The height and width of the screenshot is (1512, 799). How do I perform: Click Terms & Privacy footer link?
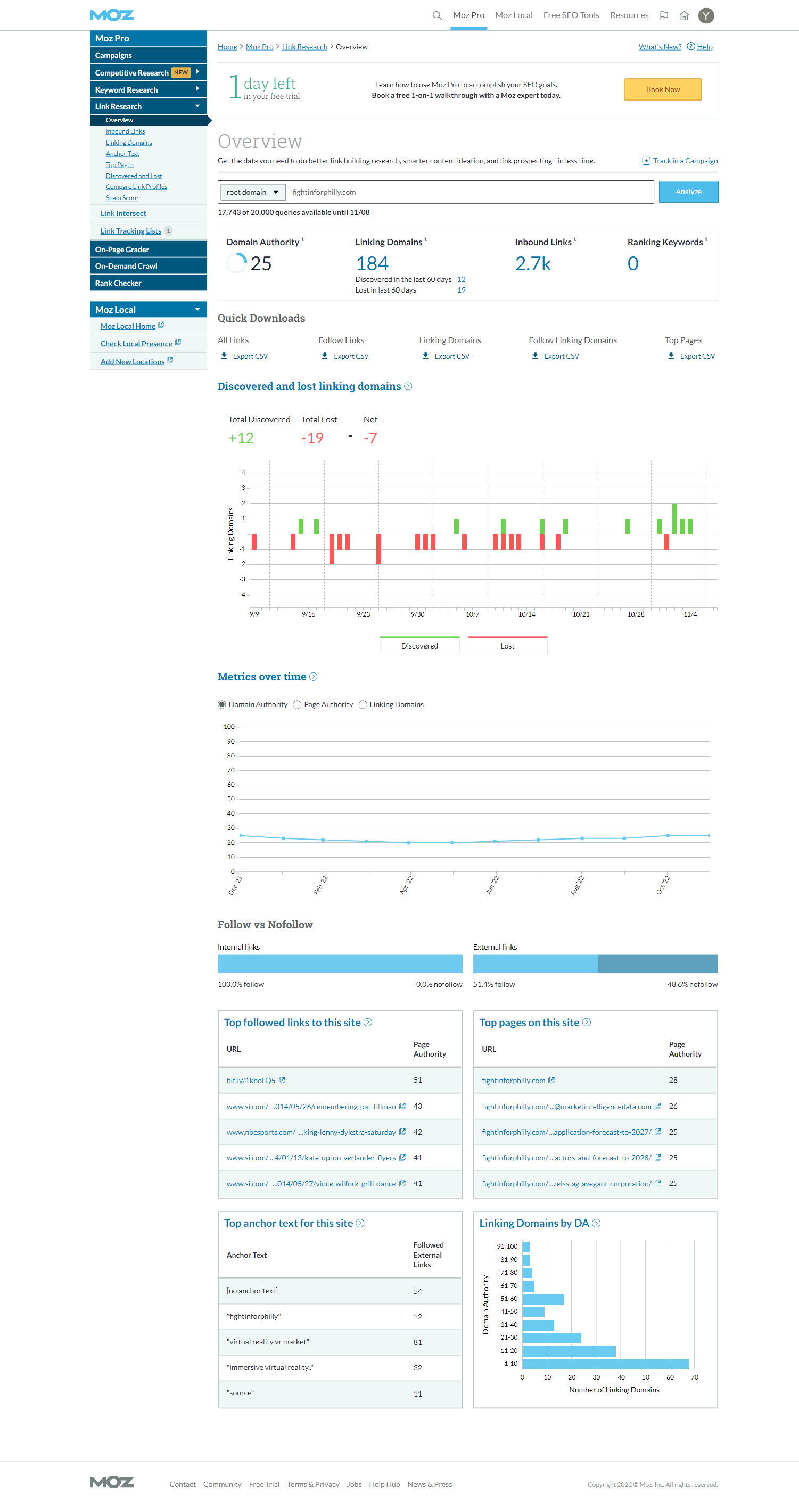point(313,1484)
